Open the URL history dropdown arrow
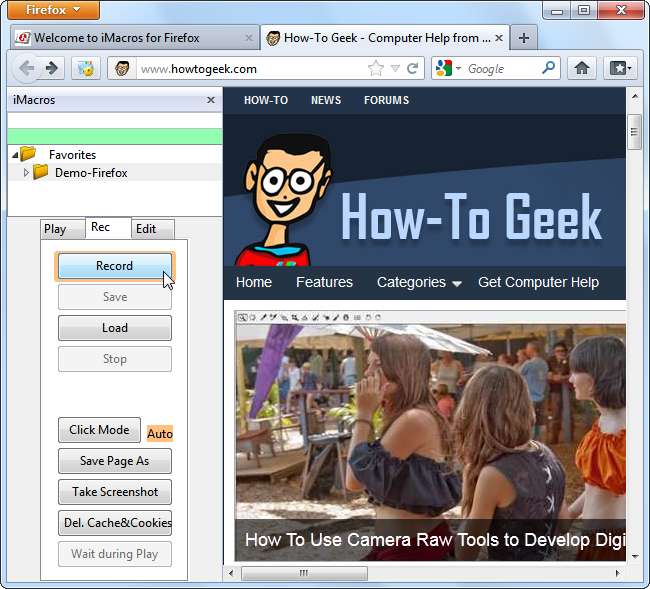Viewport: 650px width, 589px height. coord(395,68)
